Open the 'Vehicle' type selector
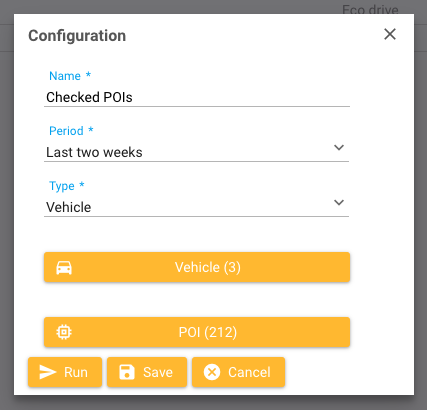427x410 pixels. click(196, 207)
